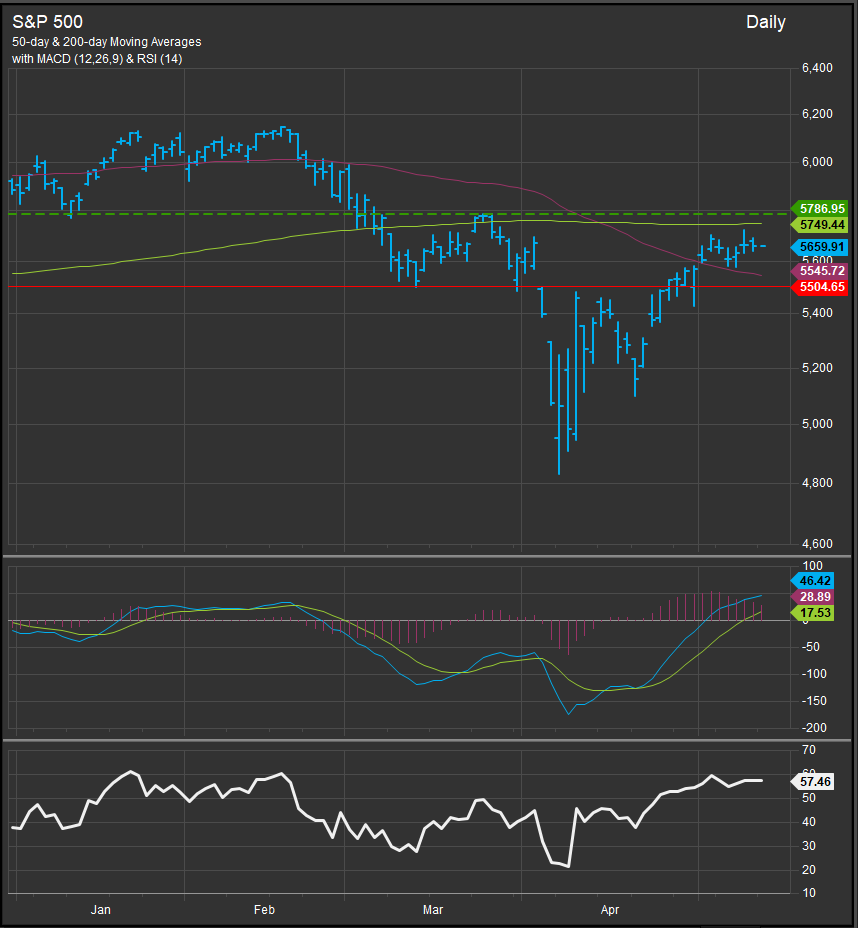Image resolution: width=858 pixels, height=928 pixels.
Task: Click the Jan month label
Action: (x=101, y=910)
